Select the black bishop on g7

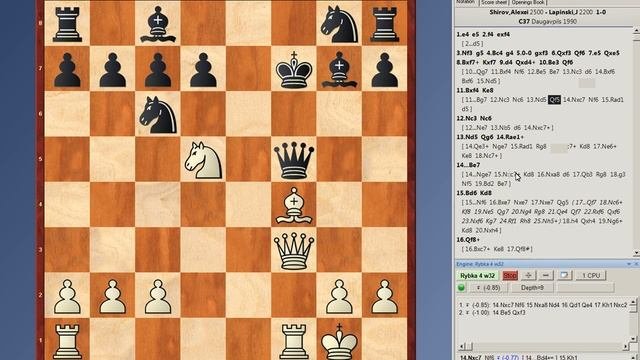click(339, 70)
